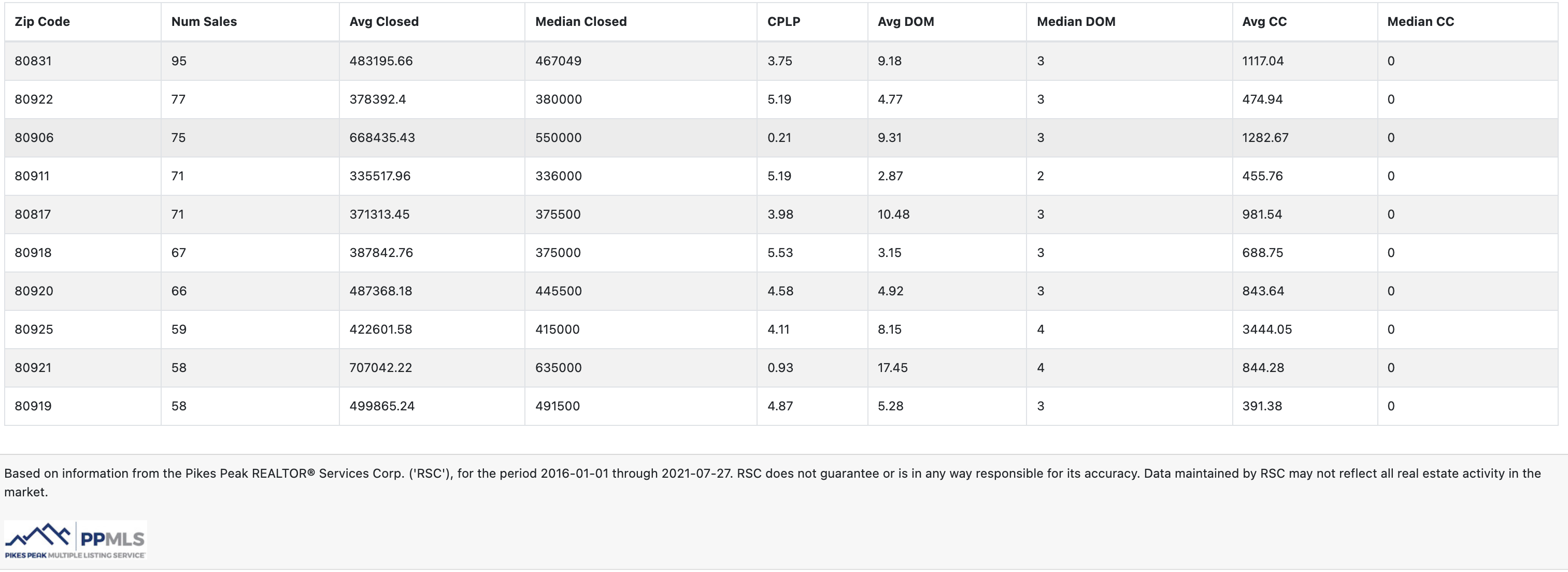Select zip code 80922 row

coord(34,99)
